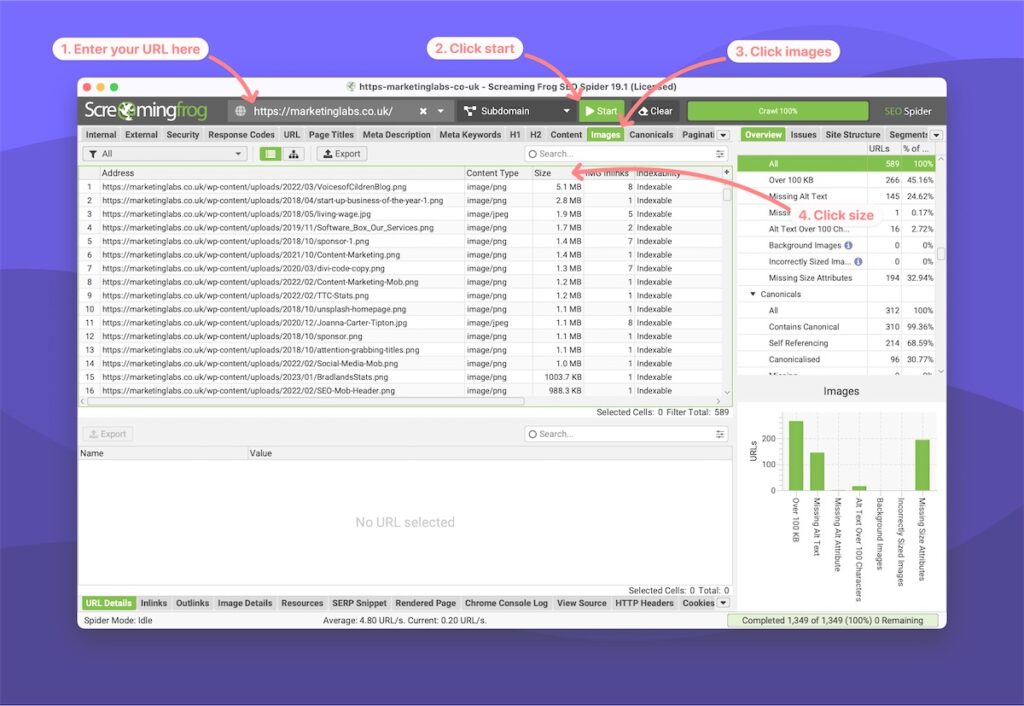
Task: Click the Missing Size Attributes chart bar
Action: (922, 465)
